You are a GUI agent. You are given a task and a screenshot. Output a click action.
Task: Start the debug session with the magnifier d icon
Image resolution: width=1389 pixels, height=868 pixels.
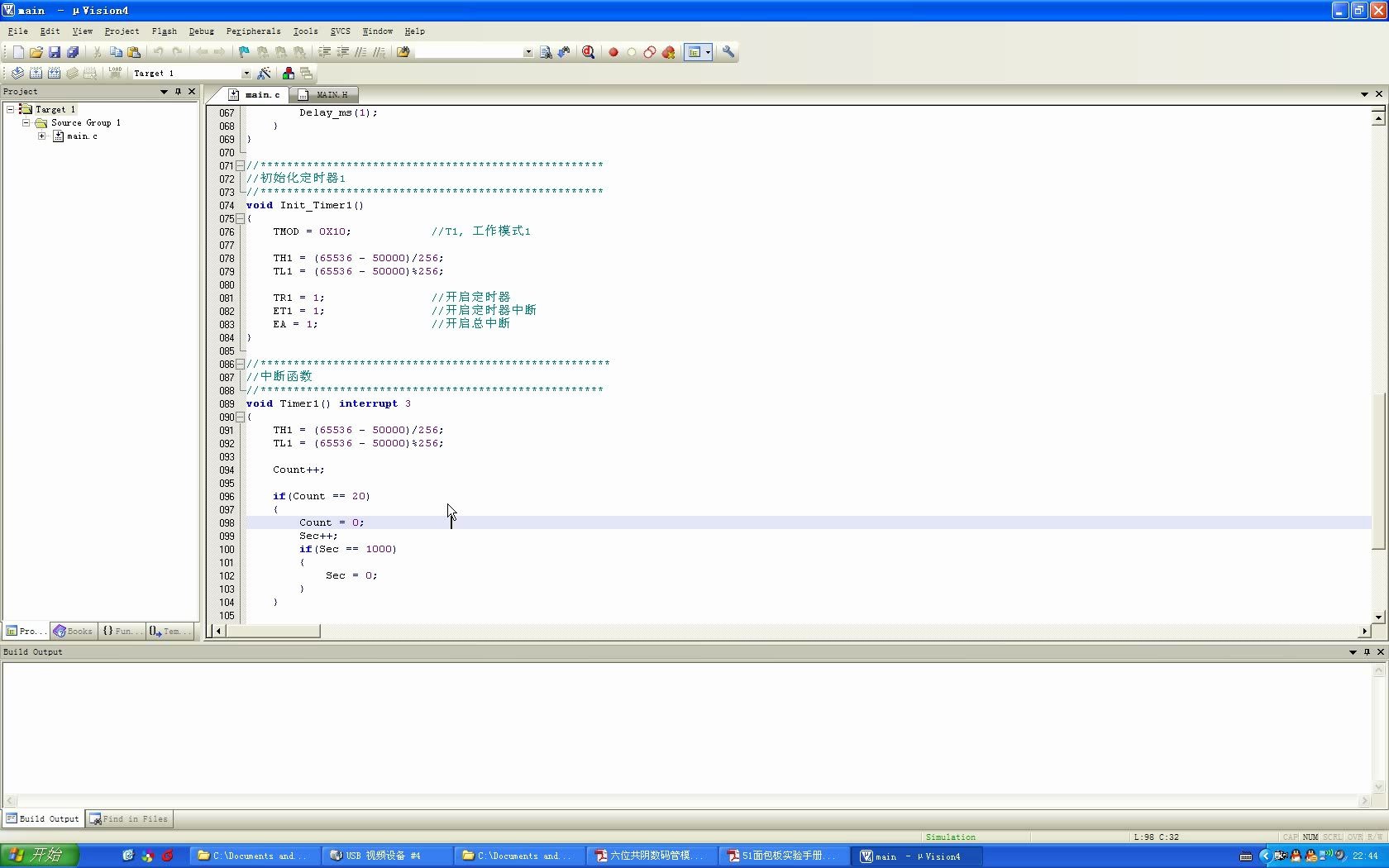[x=589, y=52]
